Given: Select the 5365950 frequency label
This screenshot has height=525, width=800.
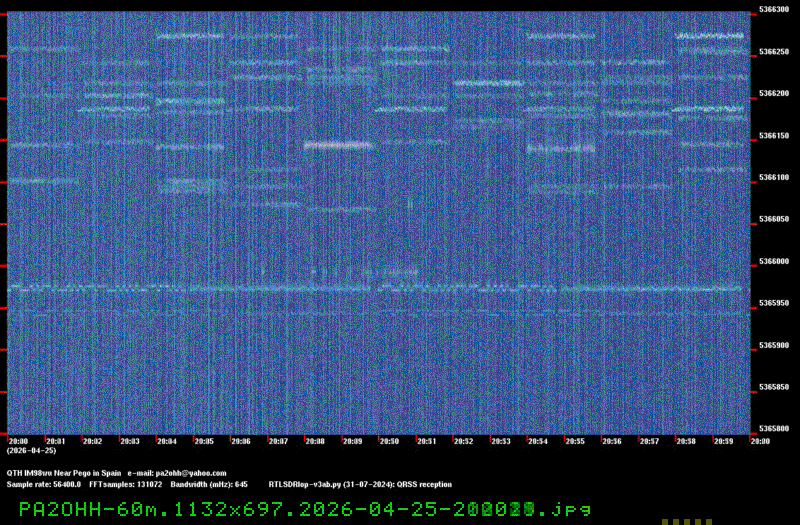Looking at the screenshot, I should 774,303.
